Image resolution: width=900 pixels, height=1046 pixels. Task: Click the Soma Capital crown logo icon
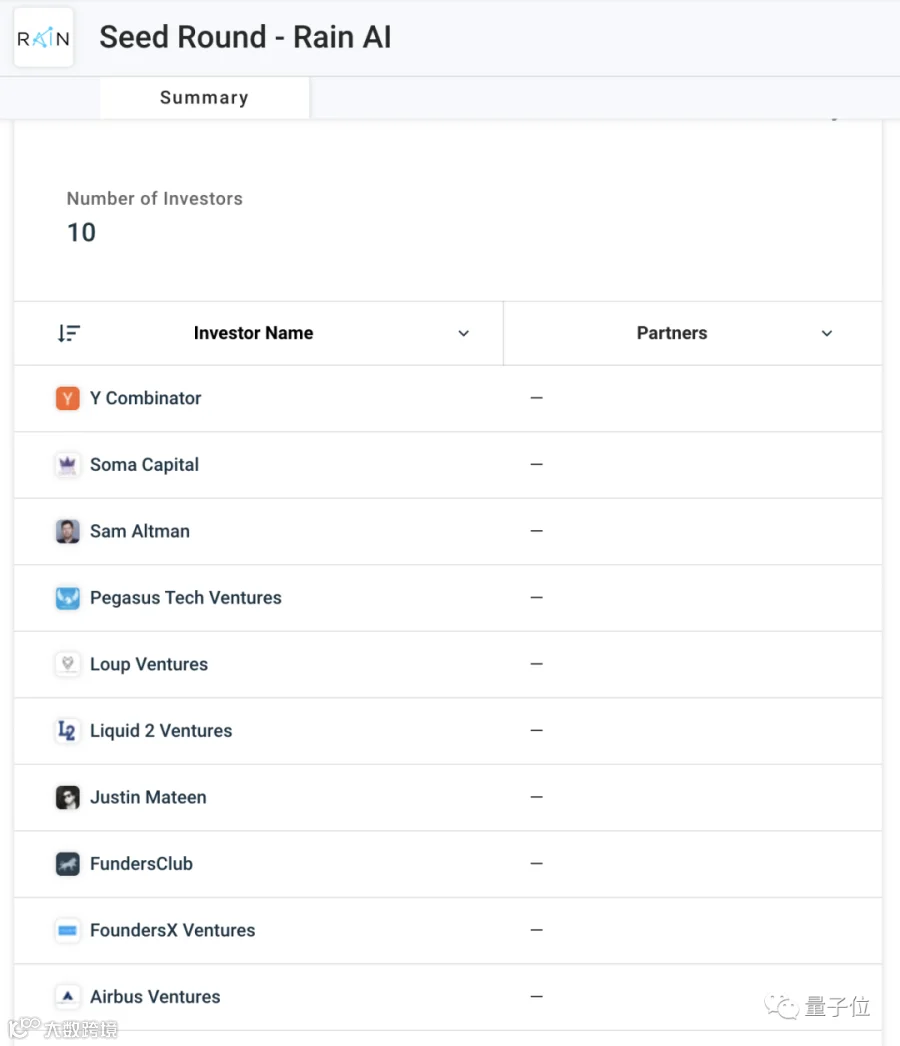[x=67, y=464]
